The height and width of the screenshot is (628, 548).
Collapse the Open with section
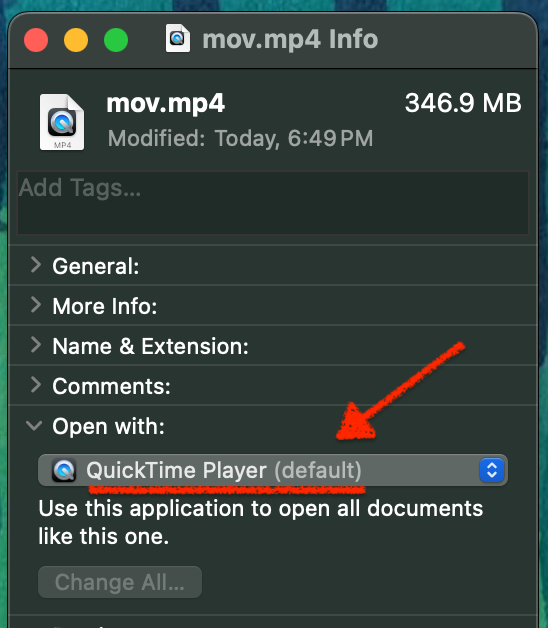pyautogui.click(x=34, y=426)
